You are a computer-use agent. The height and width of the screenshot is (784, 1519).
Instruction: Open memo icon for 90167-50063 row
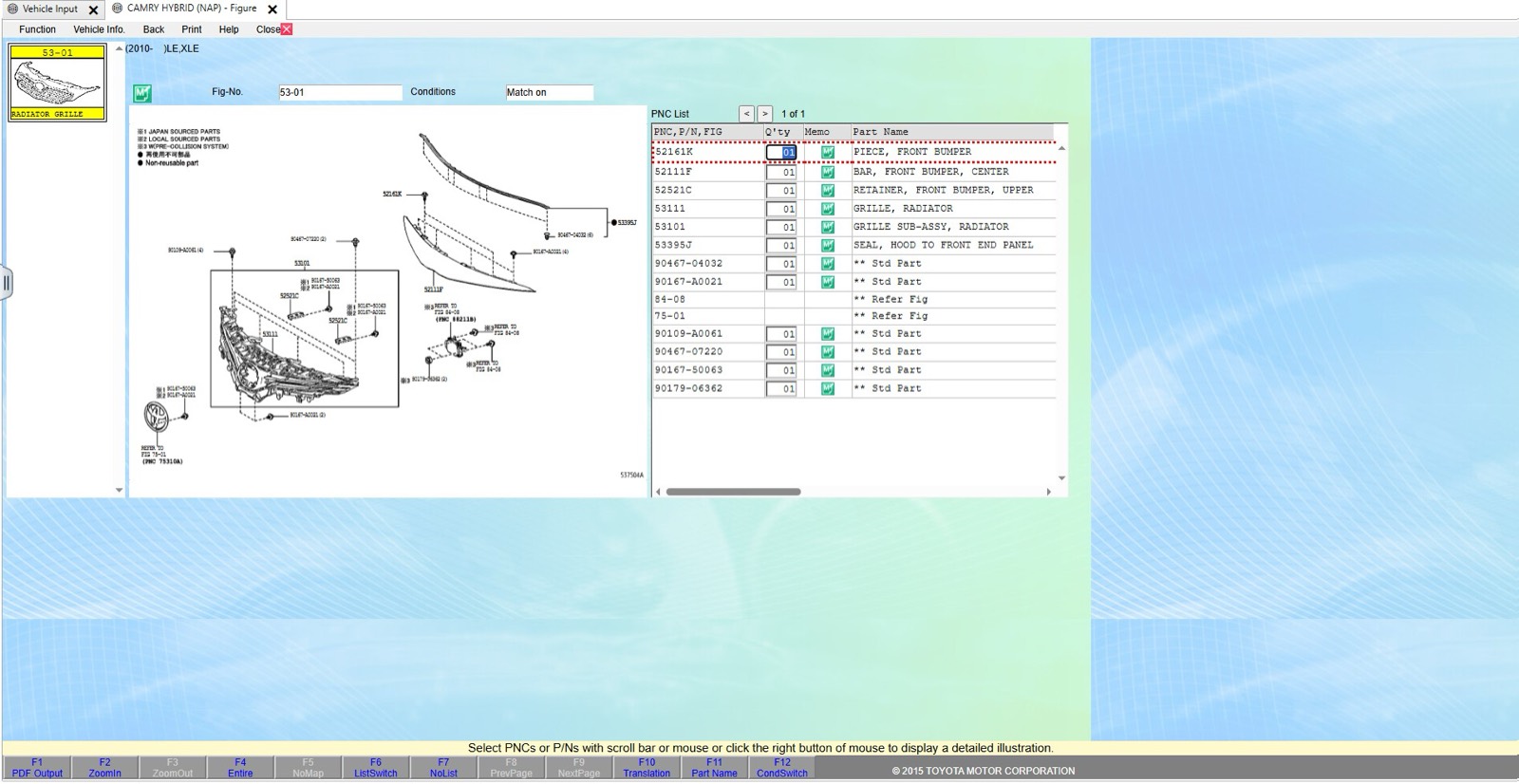click(828, 370)
